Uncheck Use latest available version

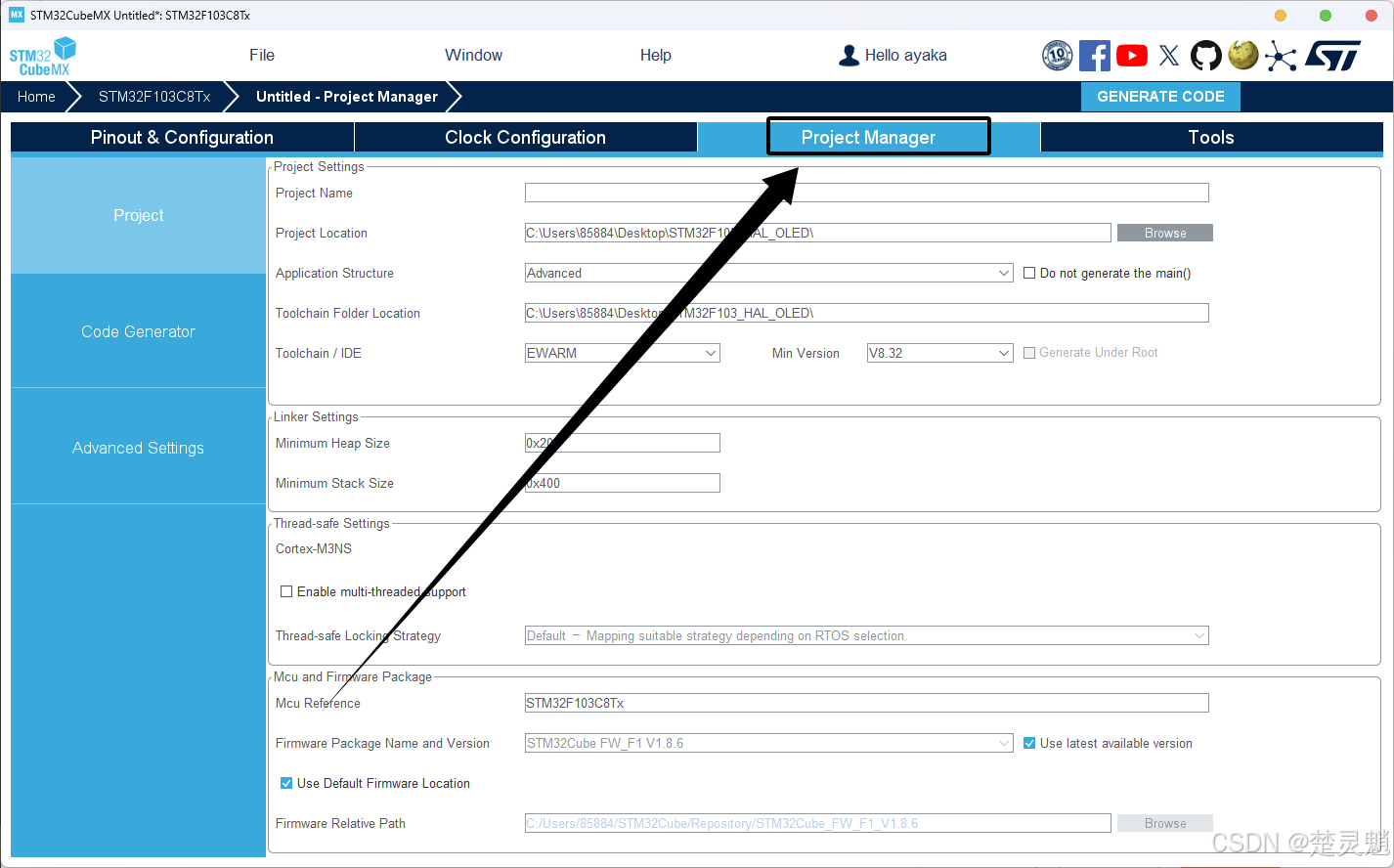tap(1029, 743)
